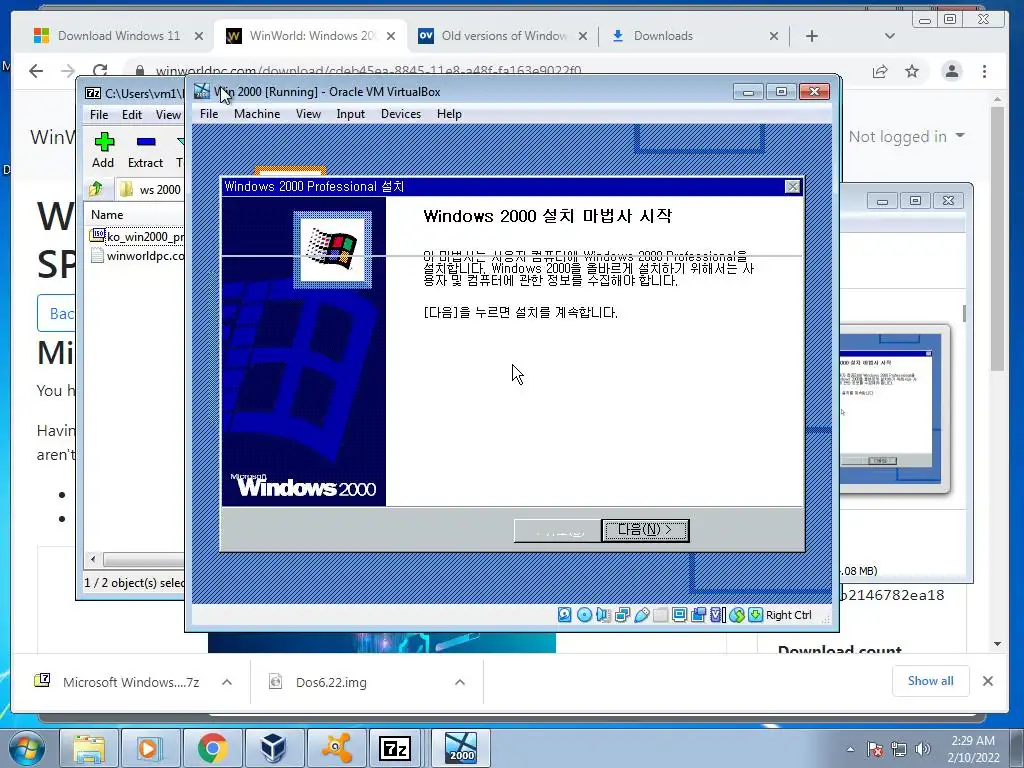Click the Dos6.22.img download item
The height and width of the screenshot is (768, 1024).
(x=330, y=682)
